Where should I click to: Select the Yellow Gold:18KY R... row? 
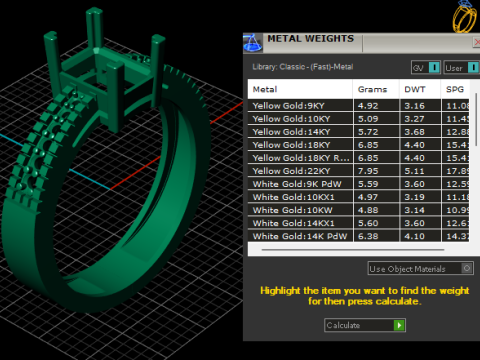(x=358, y=158)
